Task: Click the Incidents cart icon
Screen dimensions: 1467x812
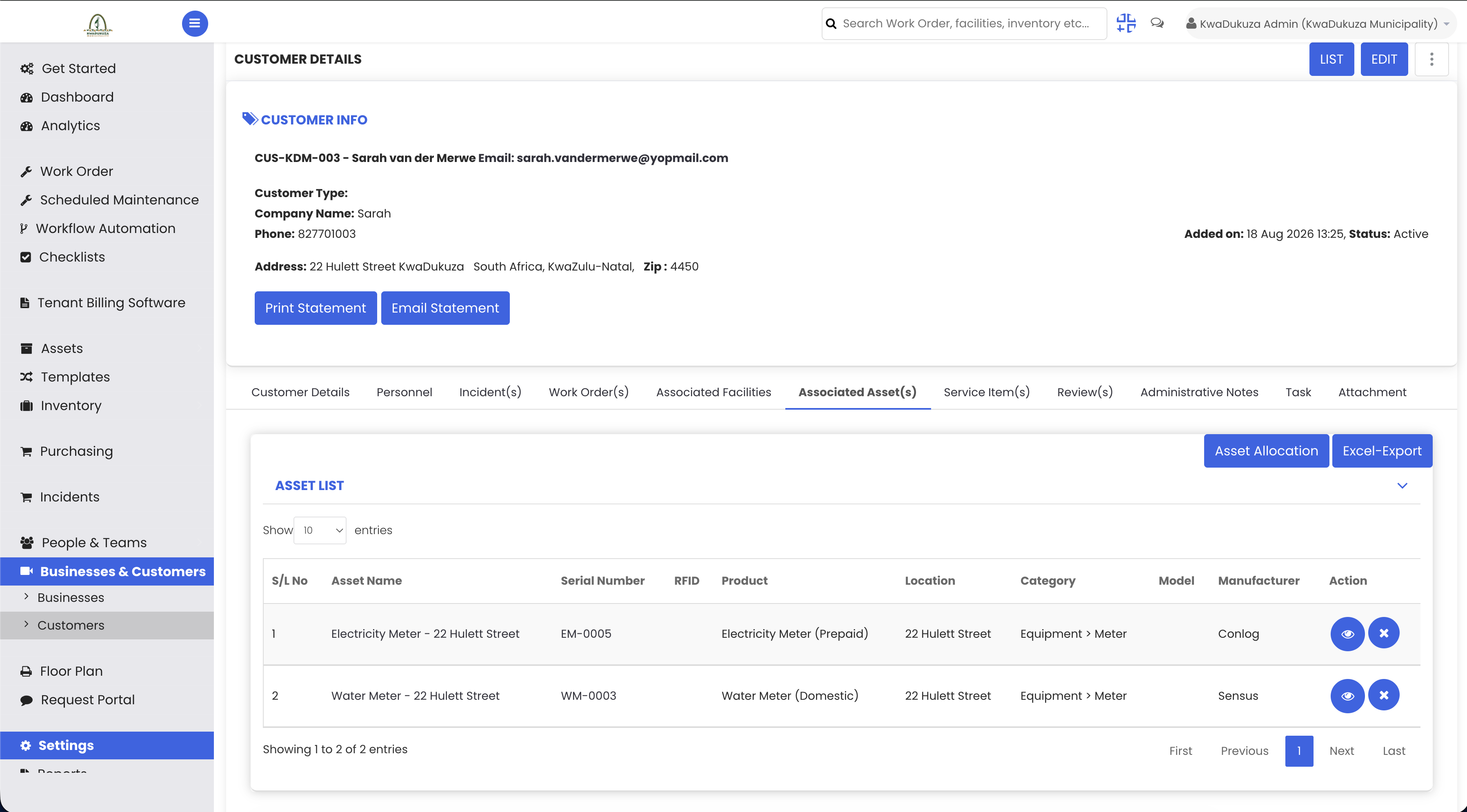Action: pyautogui.click(x=26, y=497)
